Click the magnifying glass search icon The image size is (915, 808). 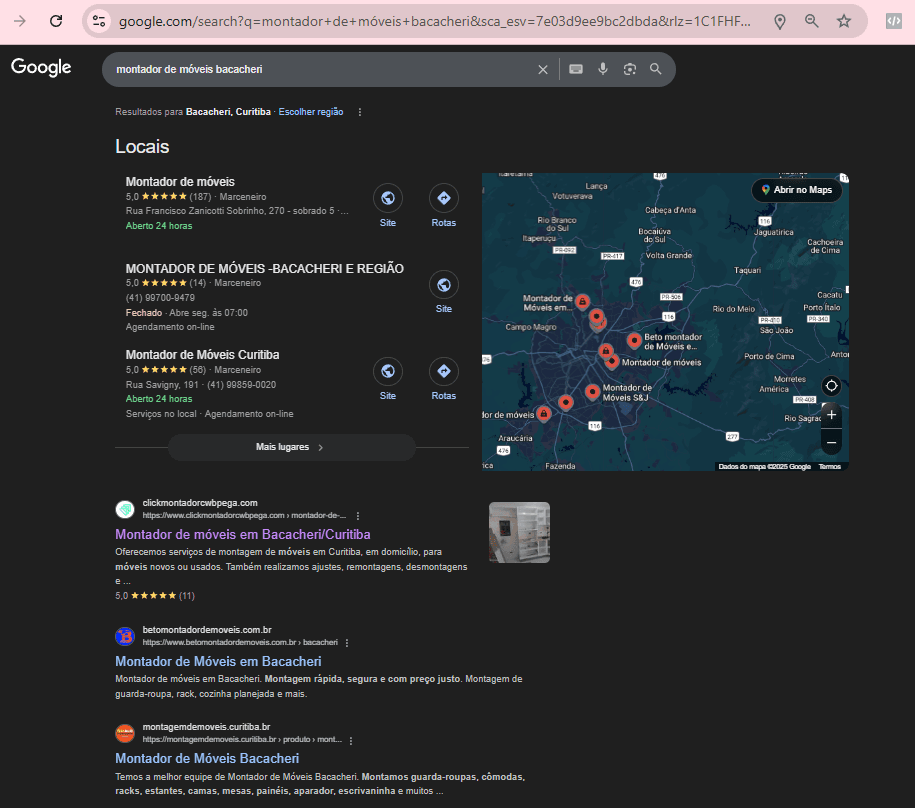pos(656,69)
